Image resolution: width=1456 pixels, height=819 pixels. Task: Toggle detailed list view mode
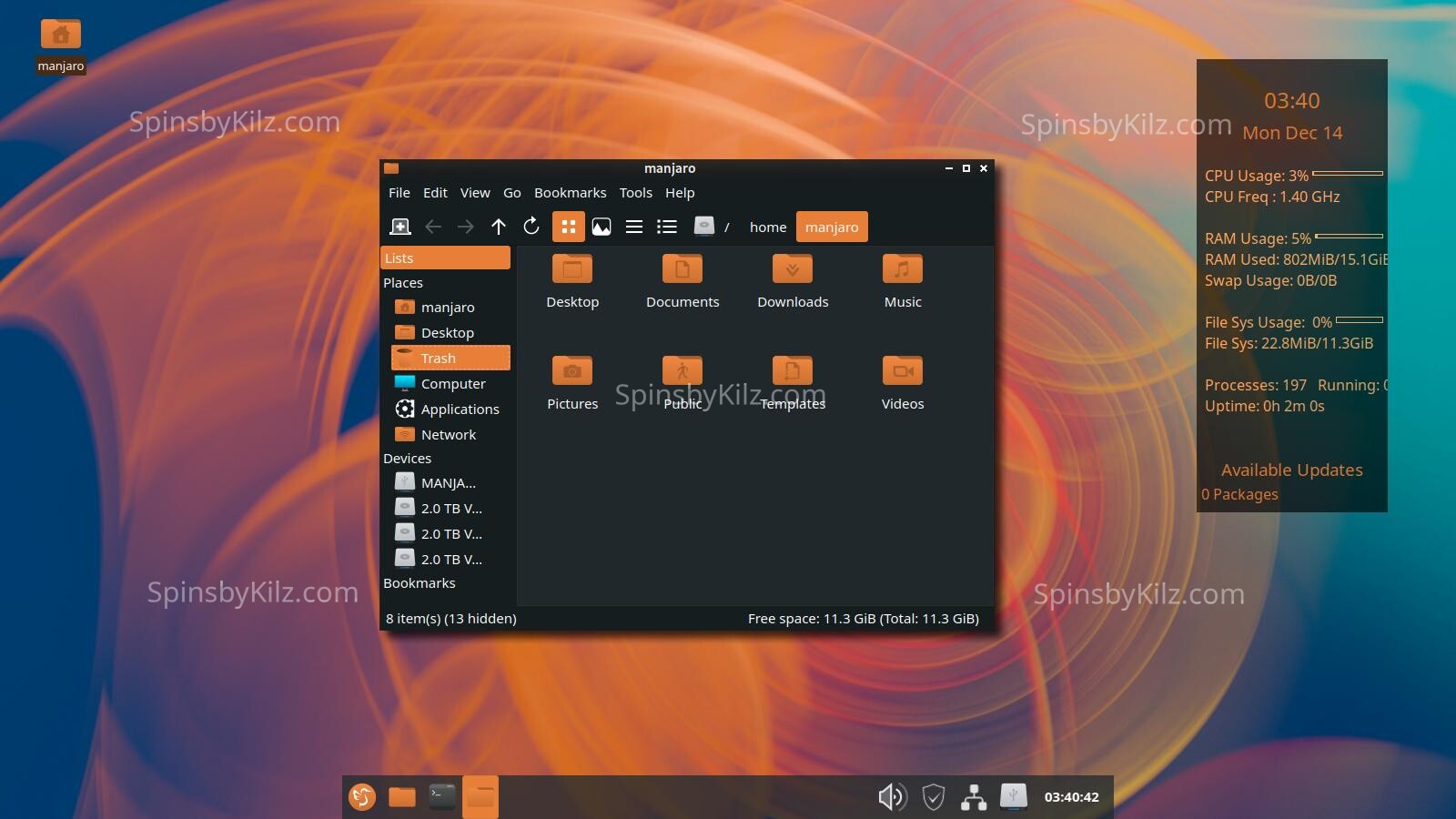coord(667,227)
